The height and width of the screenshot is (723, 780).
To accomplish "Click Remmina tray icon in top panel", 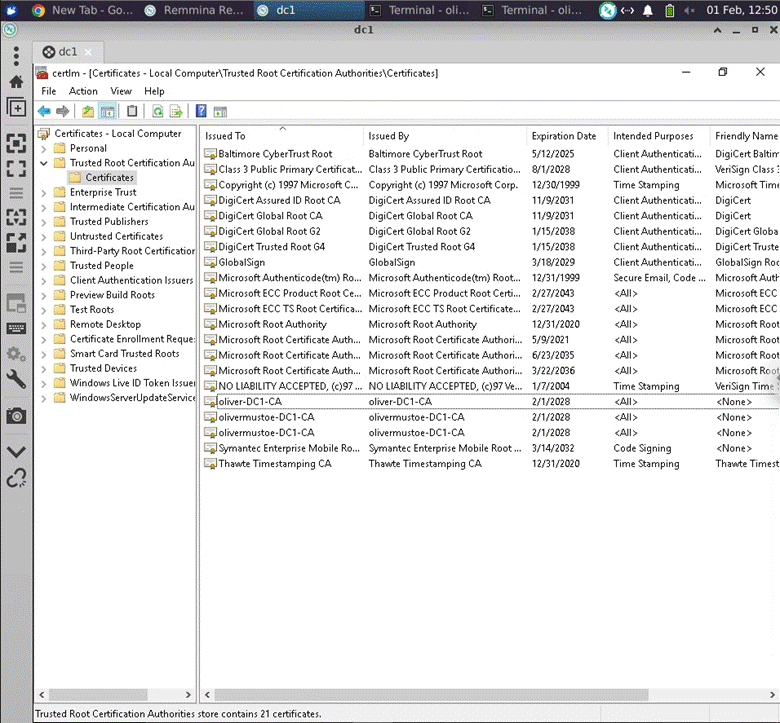I will point(607,10).
